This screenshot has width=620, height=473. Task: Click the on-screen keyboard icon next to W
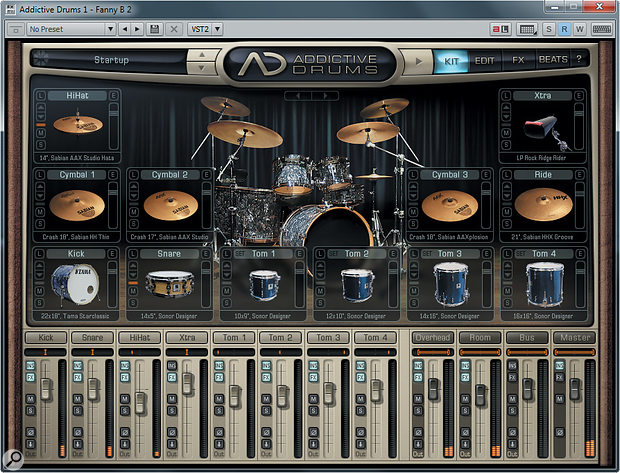(x=601, y=29)
